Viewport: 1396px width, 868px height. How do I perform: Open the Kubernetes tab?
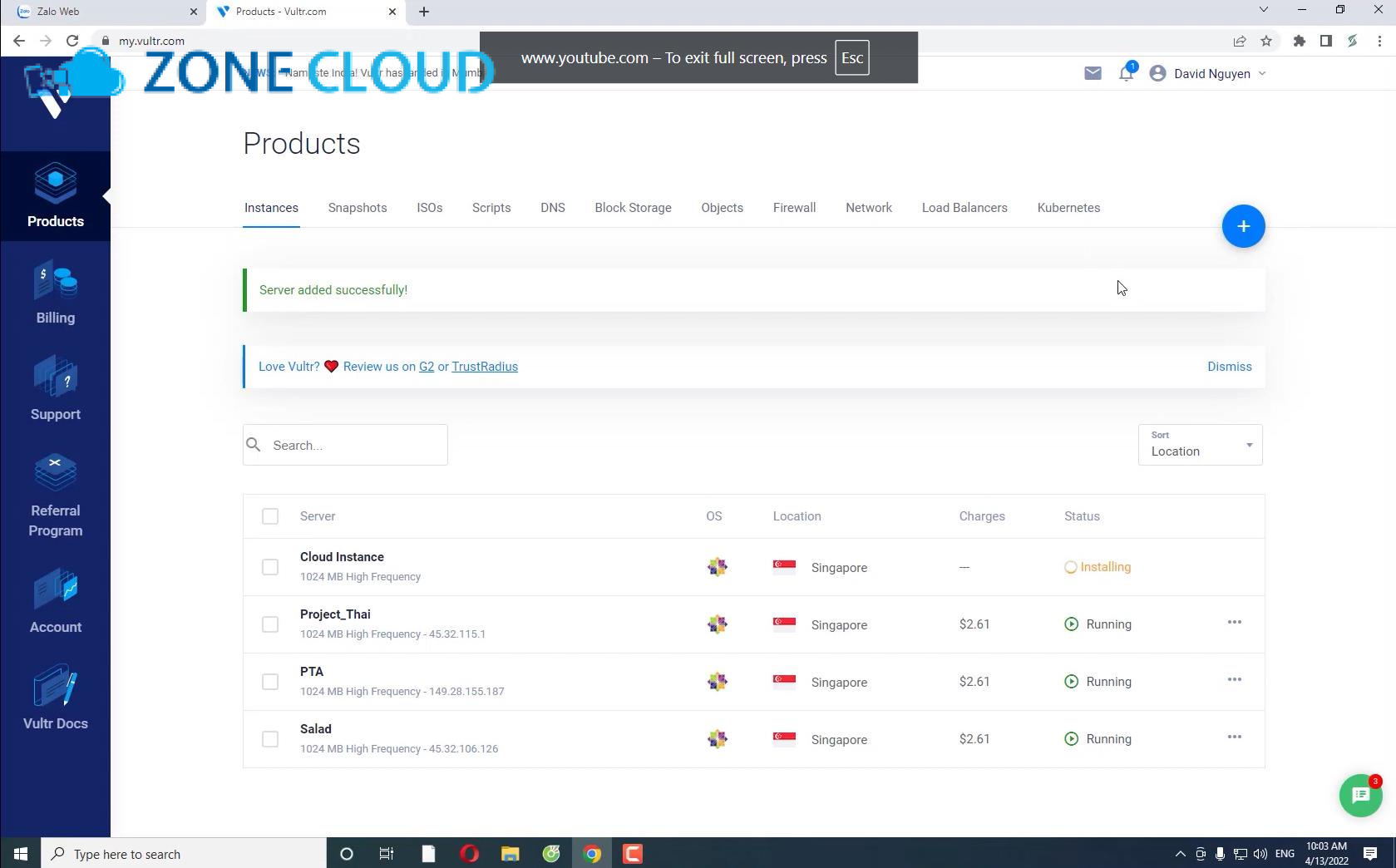click(x=1068, y=208)
